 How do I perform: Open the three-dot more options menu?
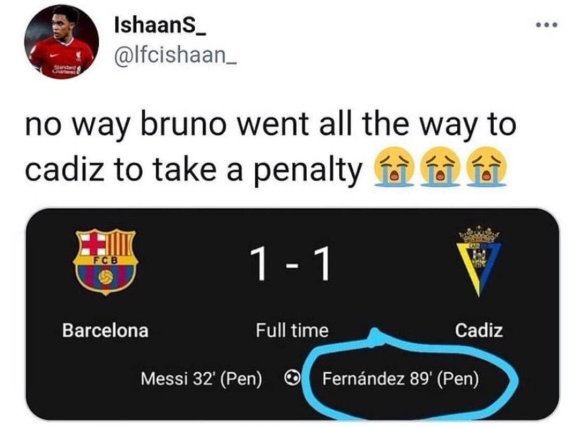547,25
